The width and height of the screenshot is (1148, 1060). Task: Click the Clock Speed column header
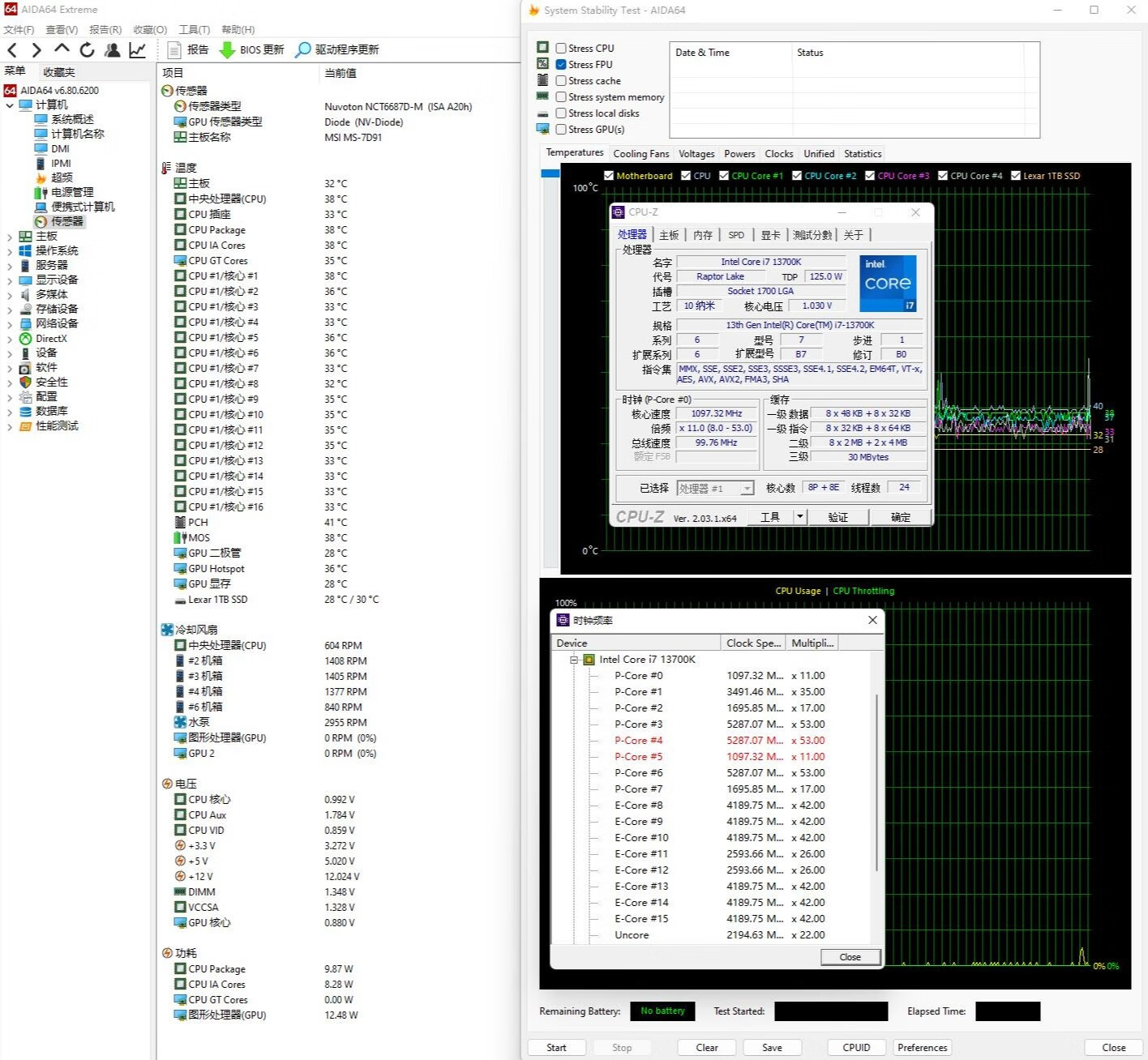pyautogui.click(x=753, y=643)
